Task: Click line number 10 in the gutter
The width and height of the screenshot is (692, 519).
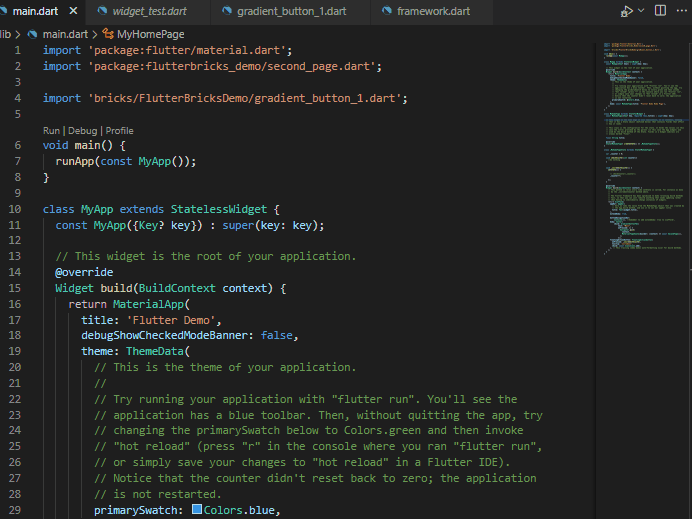Action: point(15,209)
